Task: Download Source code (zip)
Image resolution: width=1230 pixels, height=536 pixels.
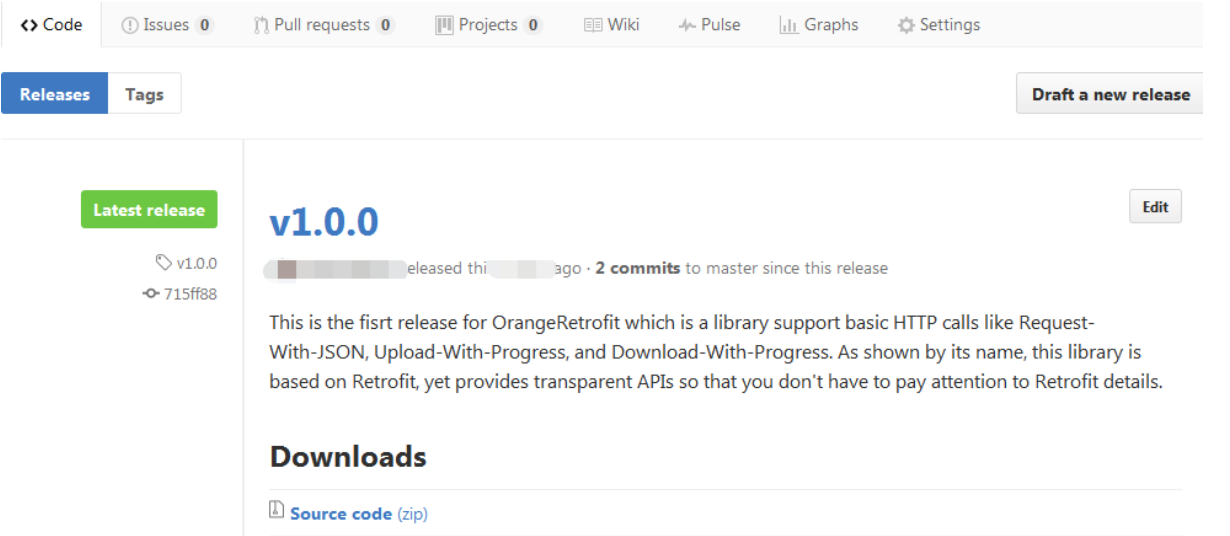Action: [x=358, y=514]
